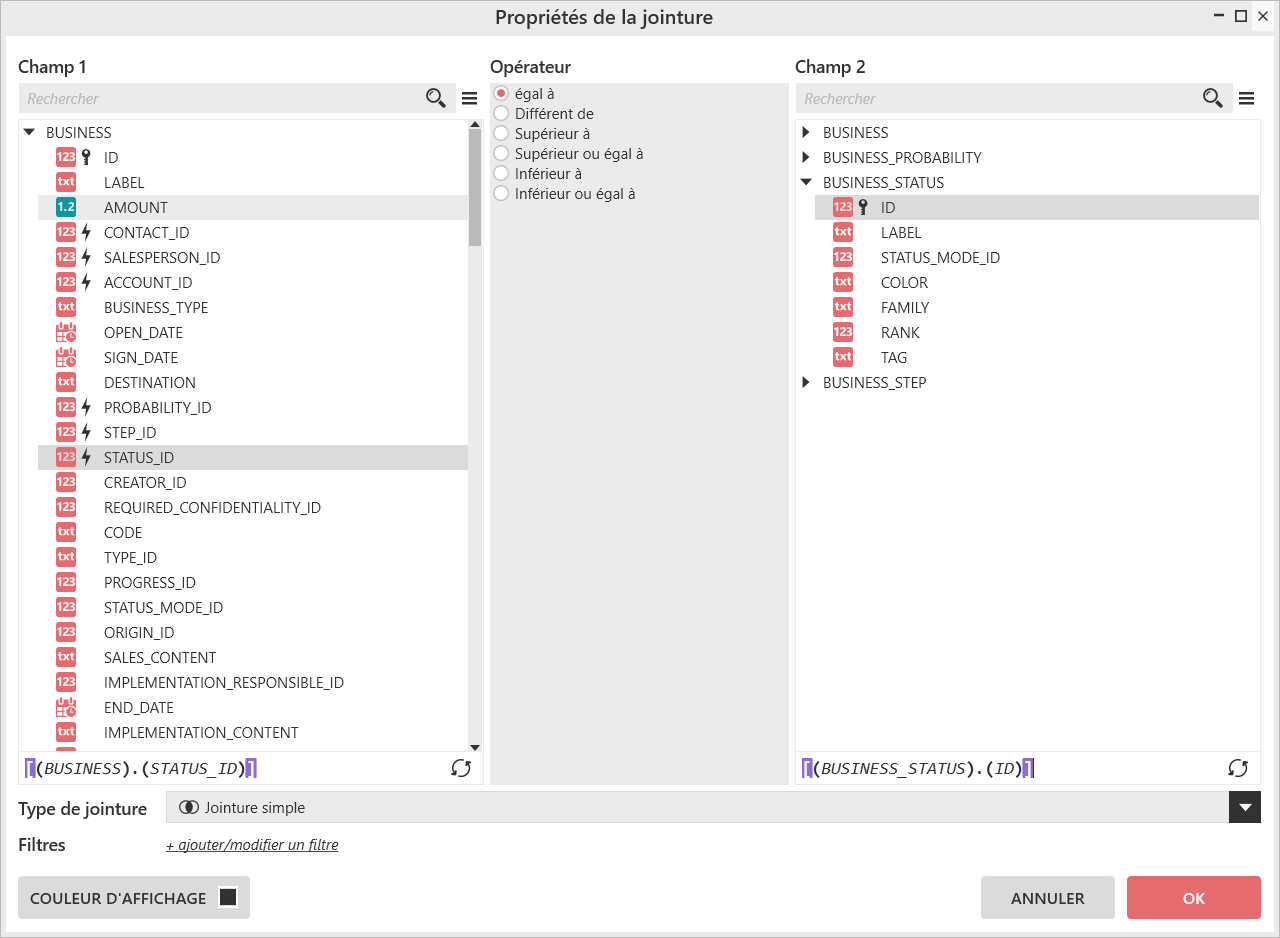Click 'ajouter/modifier un filtre' link

click(252, 846)
